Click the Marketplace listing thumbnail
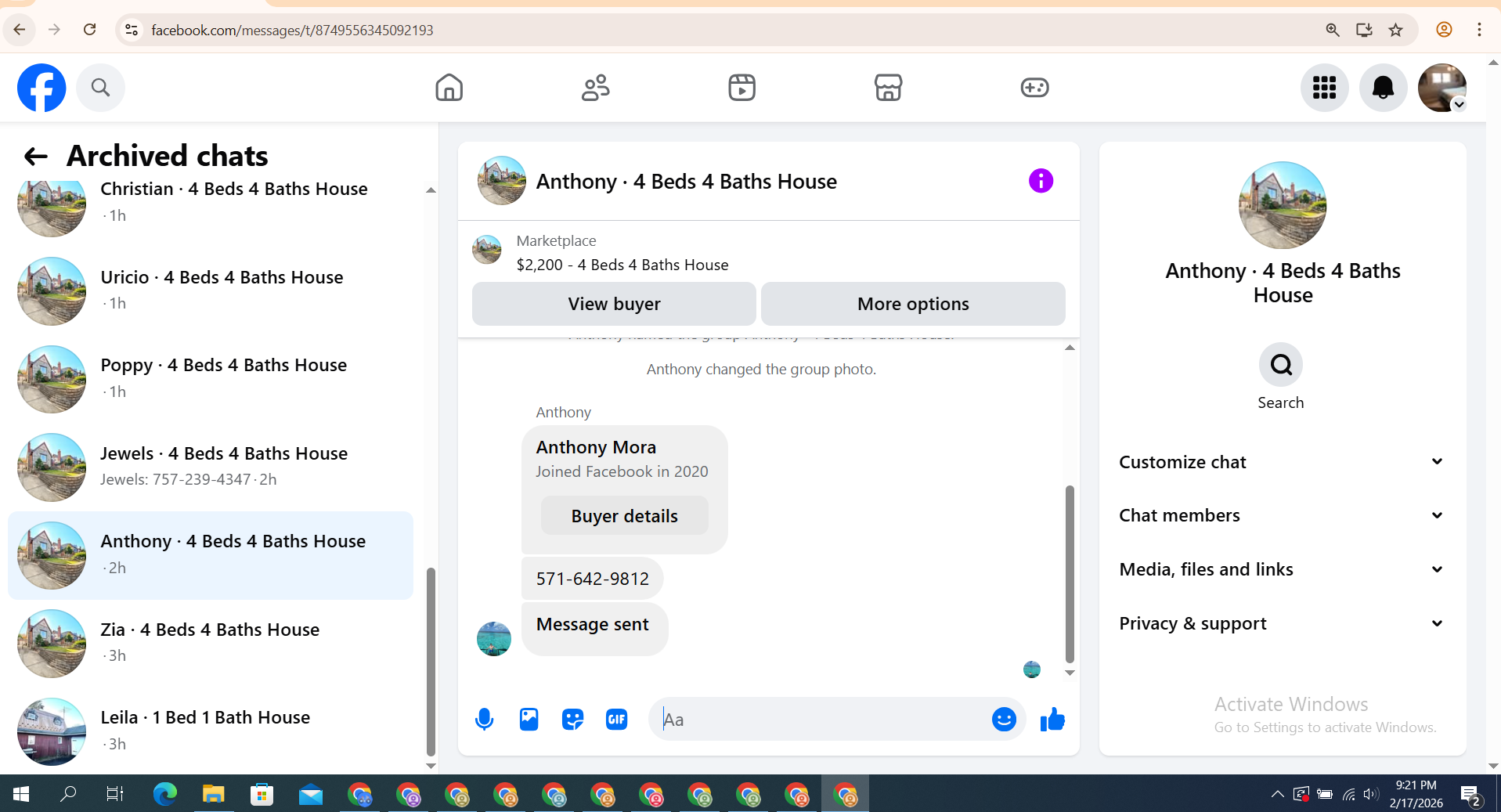Screen dimensions: 1501x812 (487, 250)
